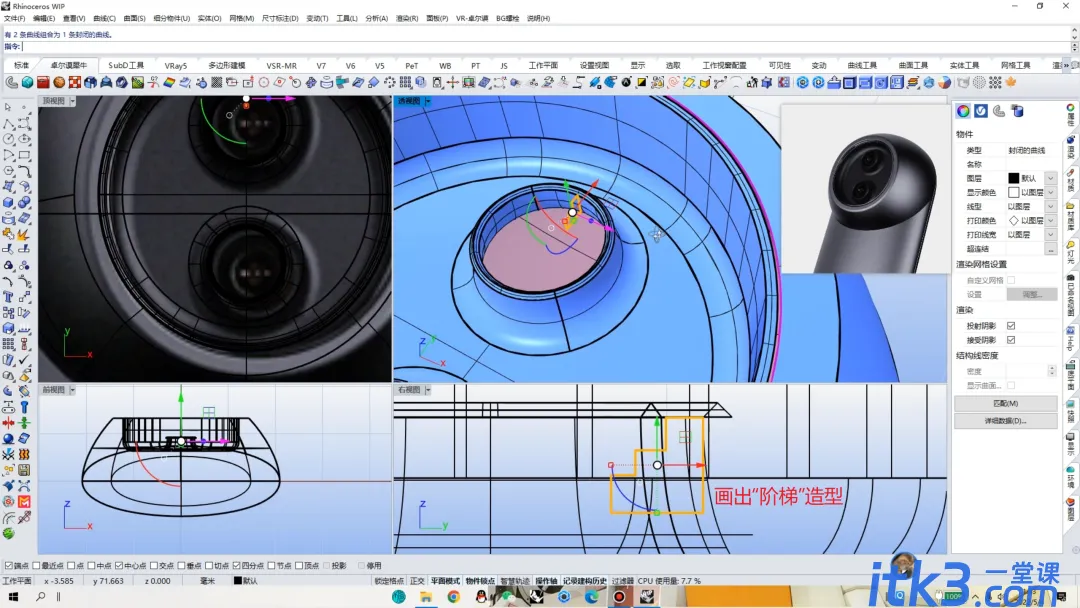Open the 显示颜色 dropdown
The width and height of the screenshot is (1080, 608).
(1050, 193)
